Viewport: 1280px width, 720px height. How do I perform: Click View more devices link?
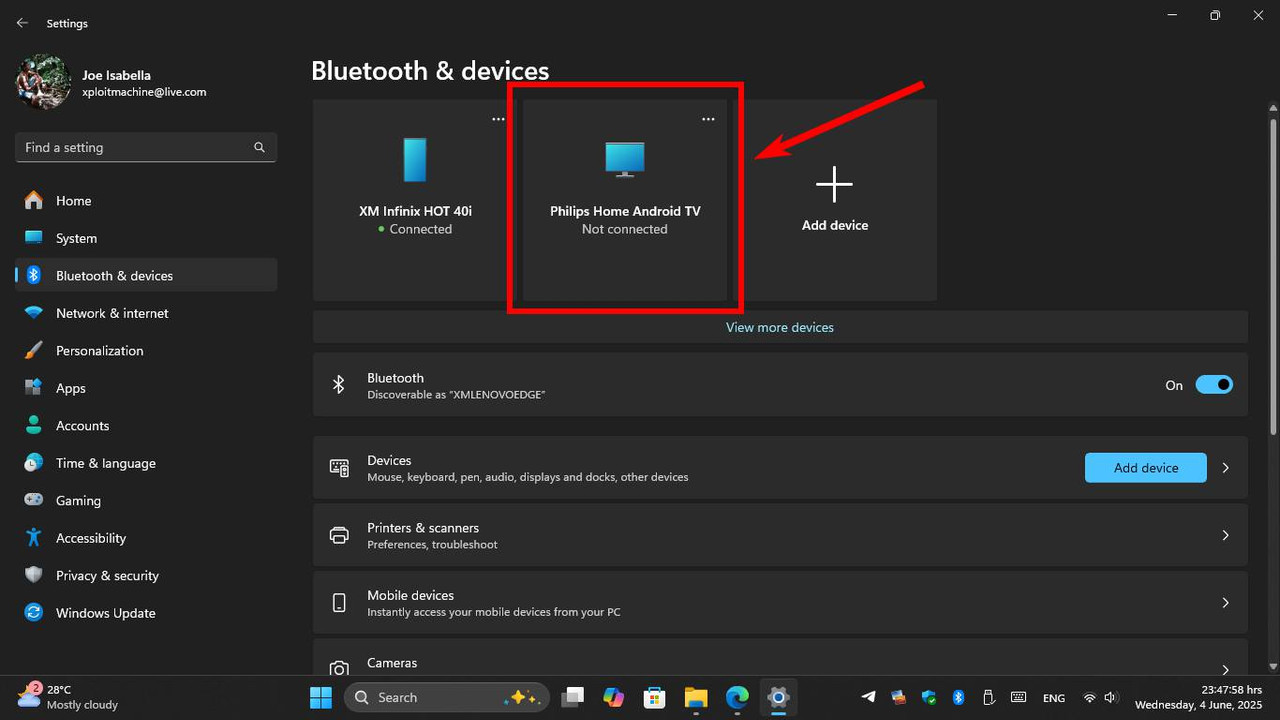tap(780, 327)
